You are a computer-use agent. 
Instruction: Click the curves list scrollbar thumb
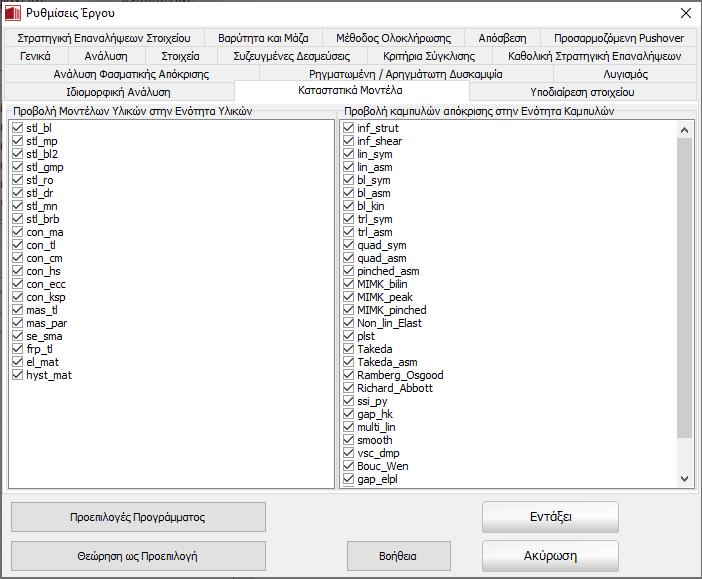click(685, 290)
